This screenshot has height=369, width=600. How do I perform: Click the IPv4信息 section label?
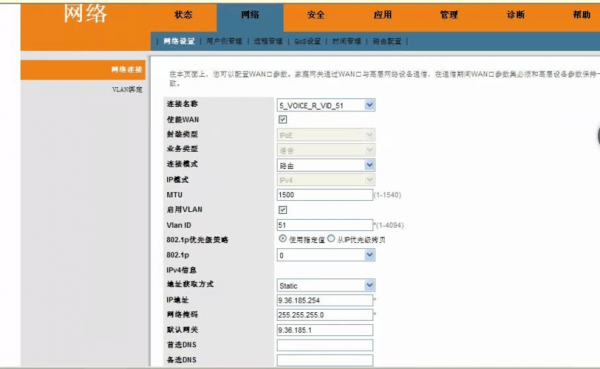click(181, 270)
